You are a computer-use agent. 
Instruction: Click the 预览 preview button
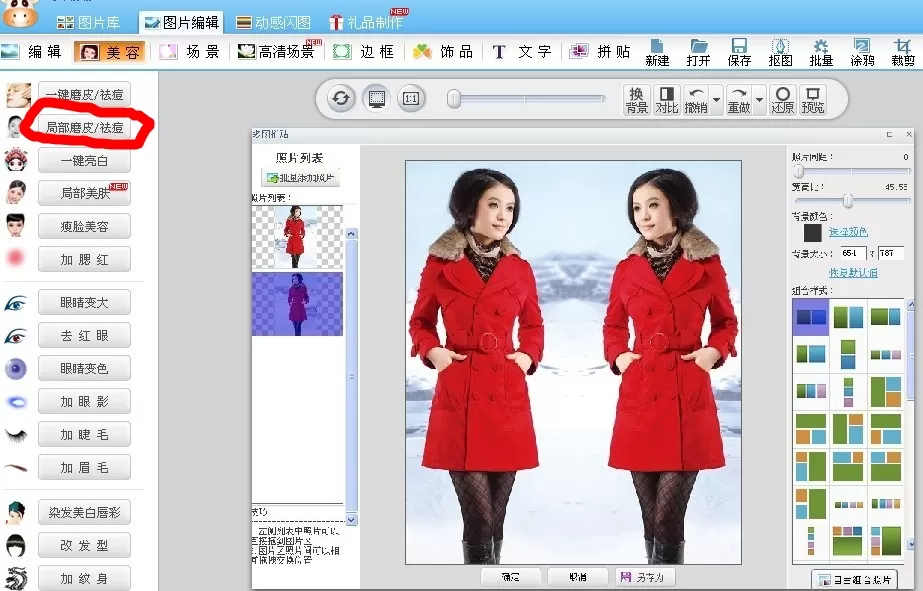click(813, 99)
